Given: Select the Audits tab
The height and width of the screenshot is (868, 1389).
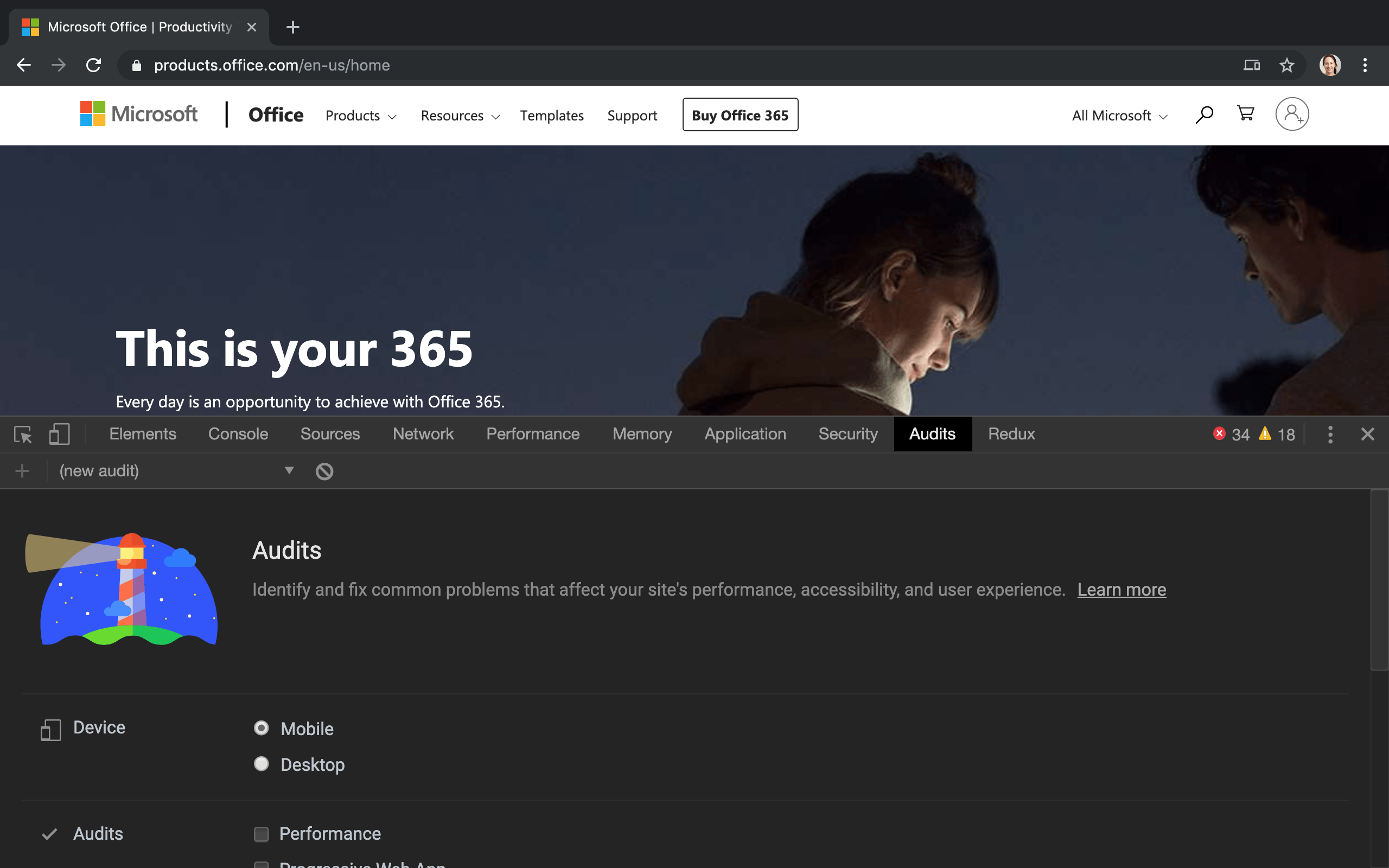Looking at the screenshot, I should tap(933, 434).
